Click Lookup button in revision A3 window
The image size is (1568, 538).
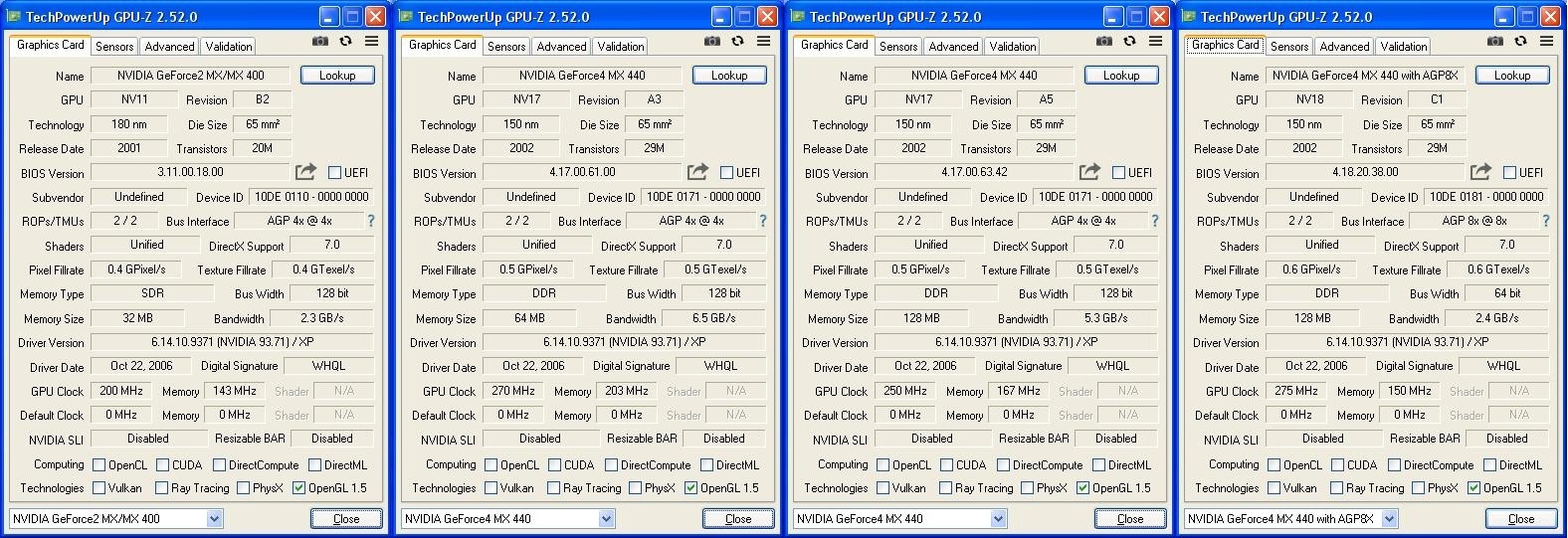click(729, 76)
